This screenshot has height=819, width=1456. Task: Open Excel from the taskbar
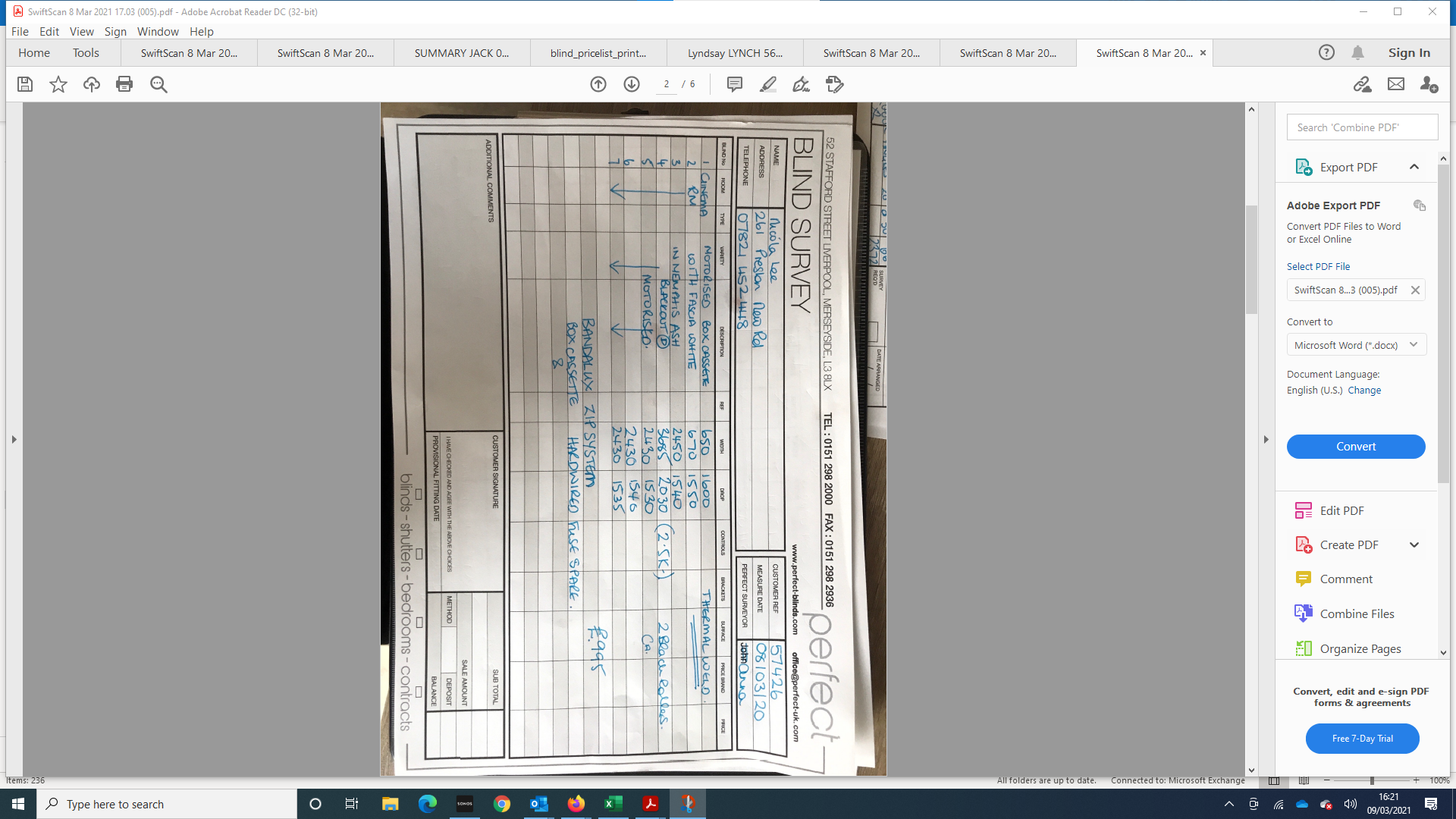613,804
